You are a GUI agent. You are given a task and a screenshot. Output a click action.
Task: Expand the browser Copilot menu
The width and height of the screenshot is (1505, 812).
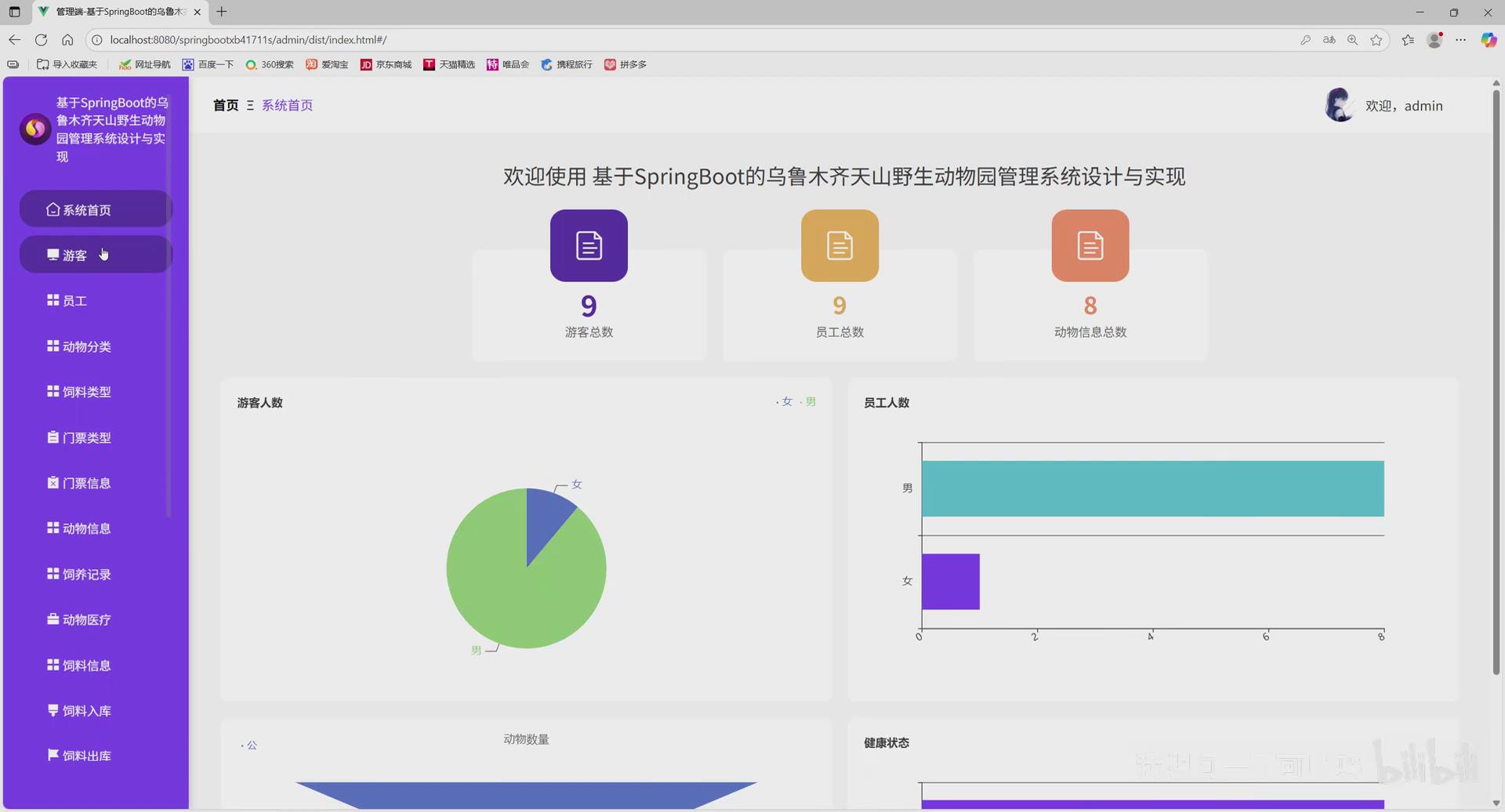click(1488, 39)
